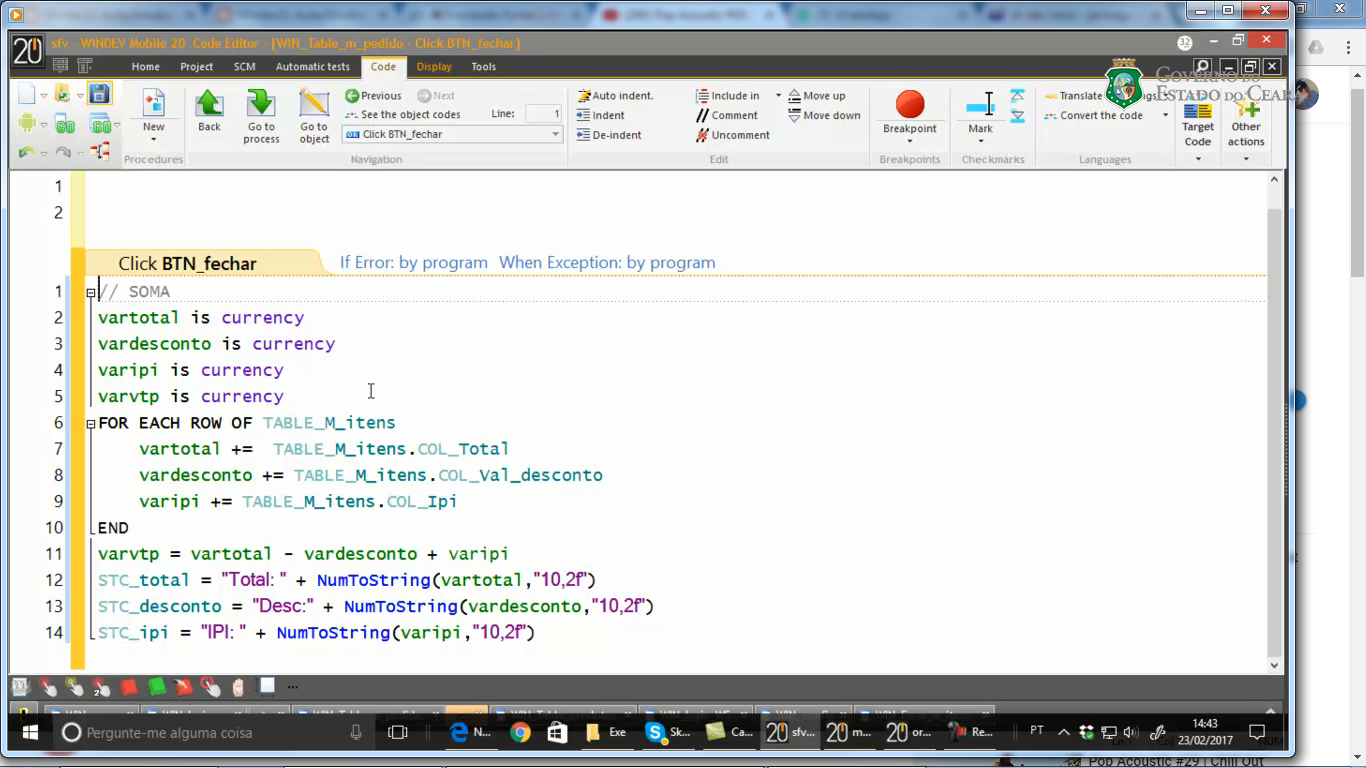Image resolution: width=1366 pixels, height=768 pixels.
Task: Click the Save floppy disk icon
Action: point(99,94)
